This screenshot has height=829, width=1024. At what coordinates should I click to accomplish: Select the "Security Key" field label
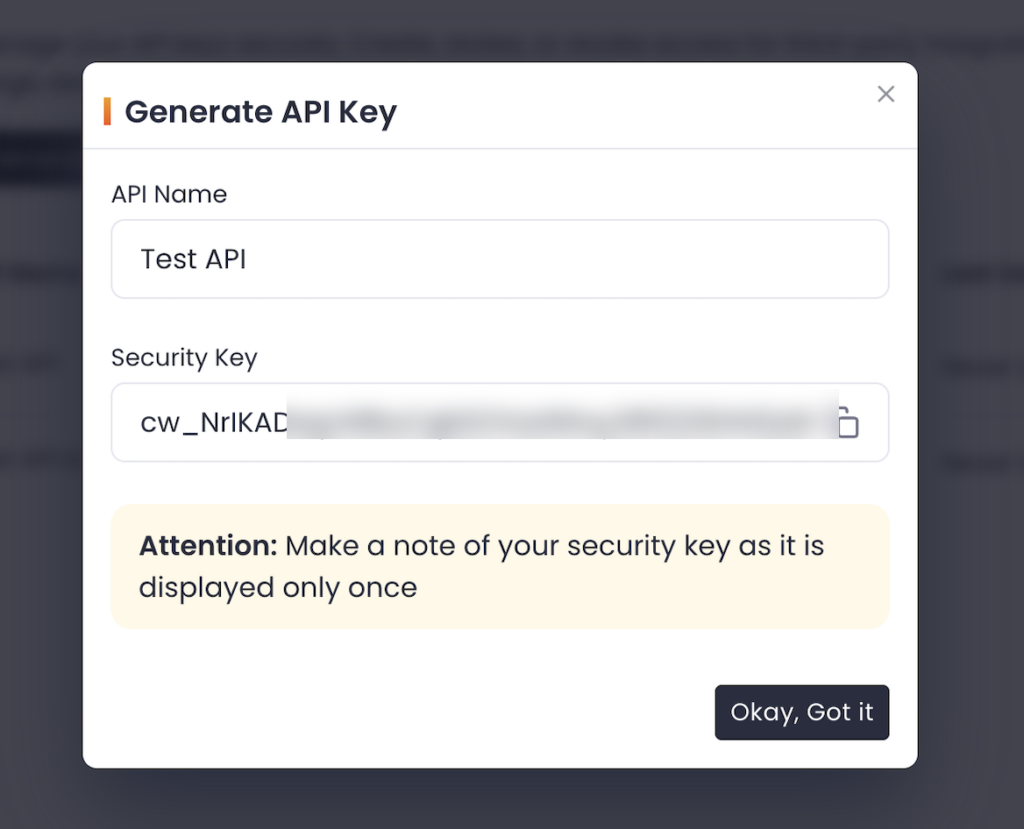point(184,358)
